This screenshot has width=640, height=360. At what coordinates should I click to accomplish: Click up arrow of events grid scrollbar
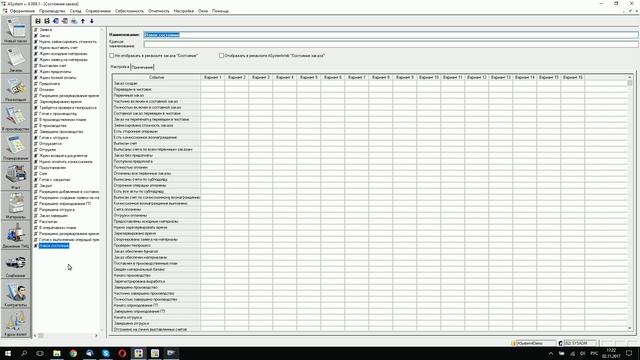630,77
